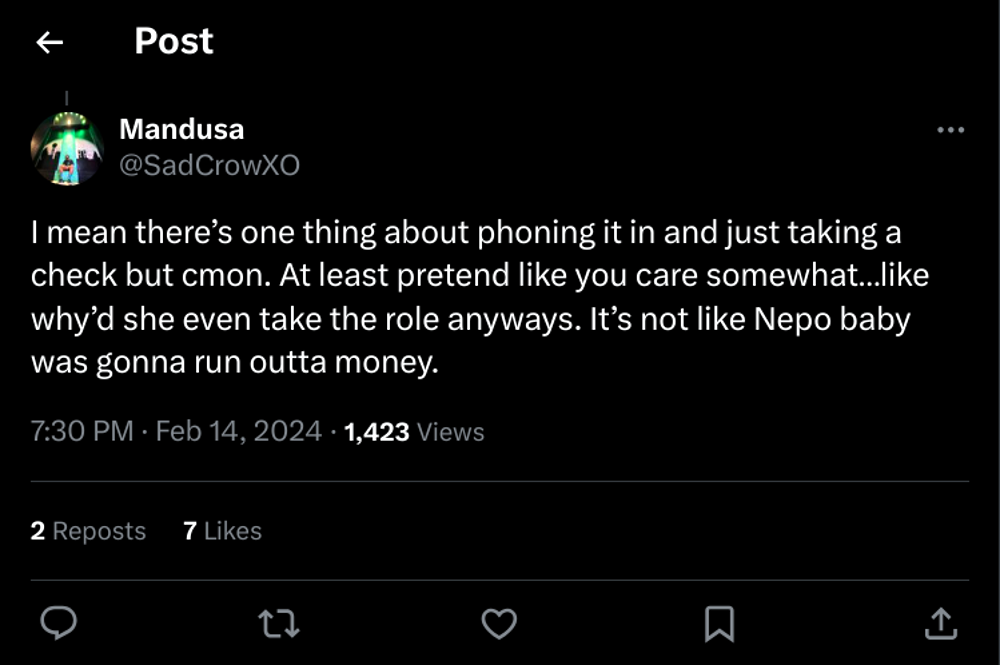This screenshot has width=1000, height=665.
Task: Click the Post header title
Action: pos(173,41)
